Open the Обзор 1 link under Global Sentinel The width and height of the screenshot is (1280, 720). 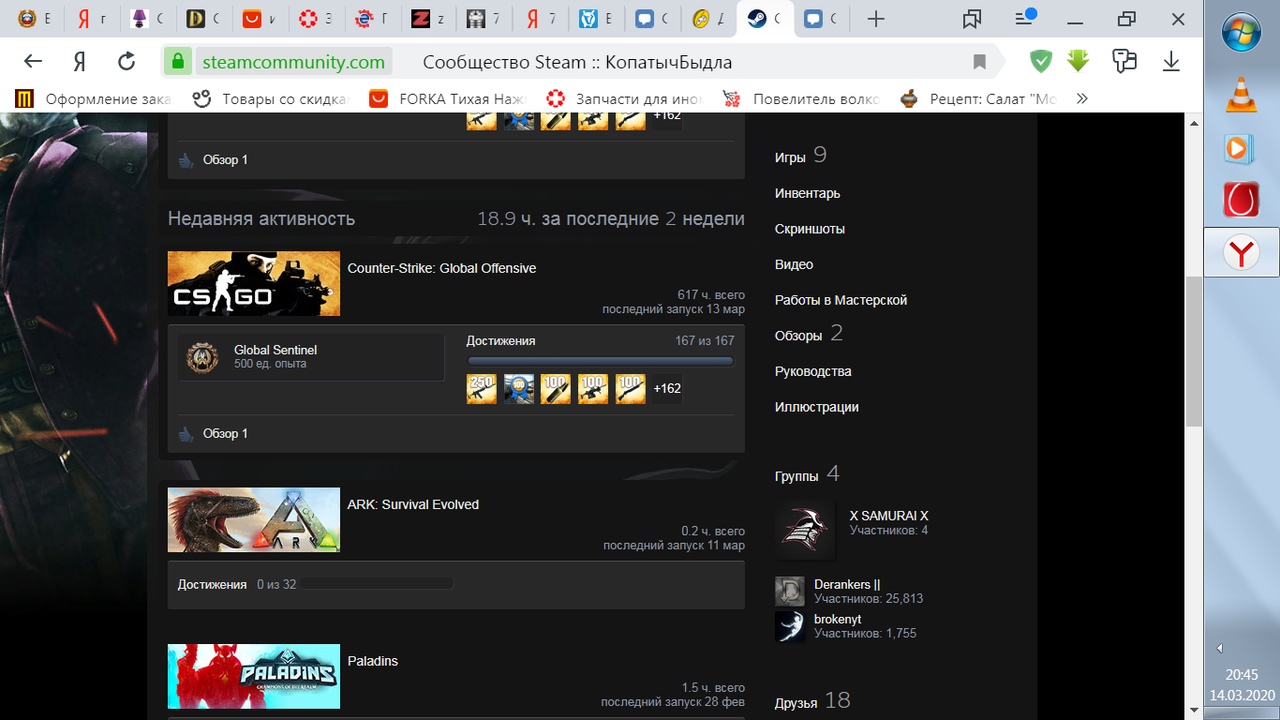(225, 434)
